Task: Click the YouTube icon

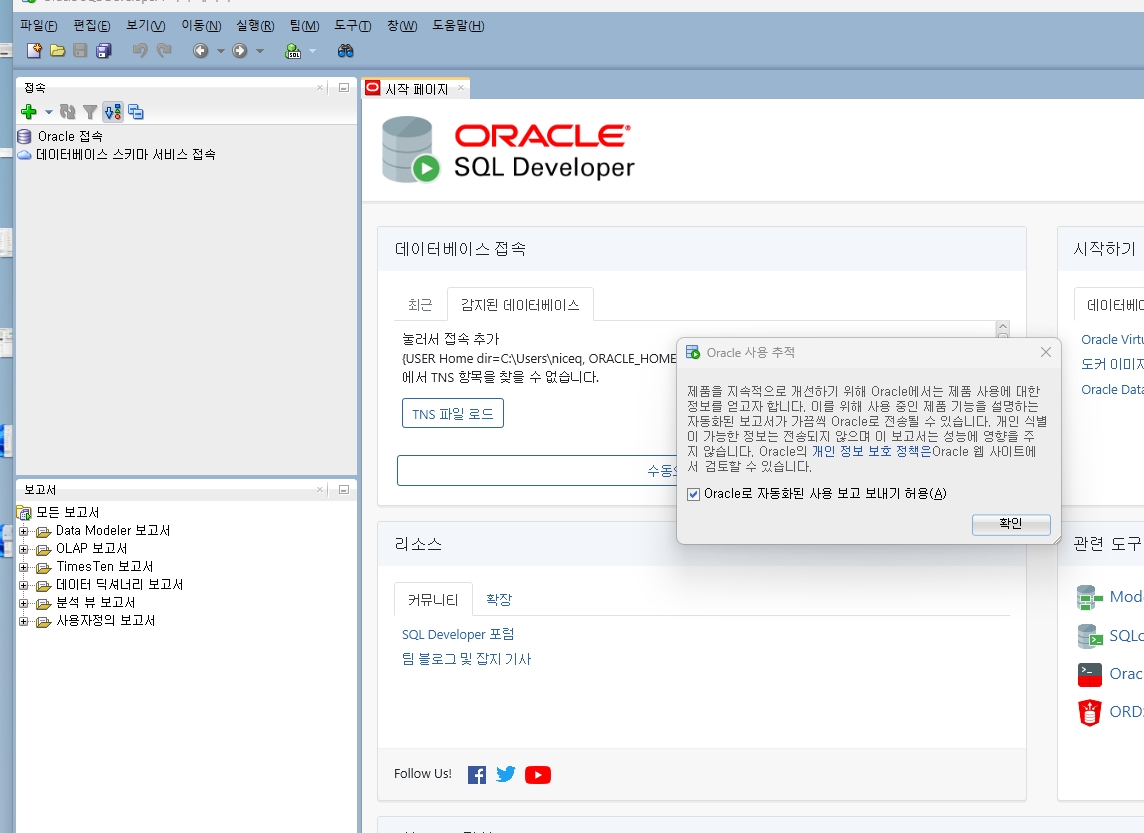Action: [538, 775]
